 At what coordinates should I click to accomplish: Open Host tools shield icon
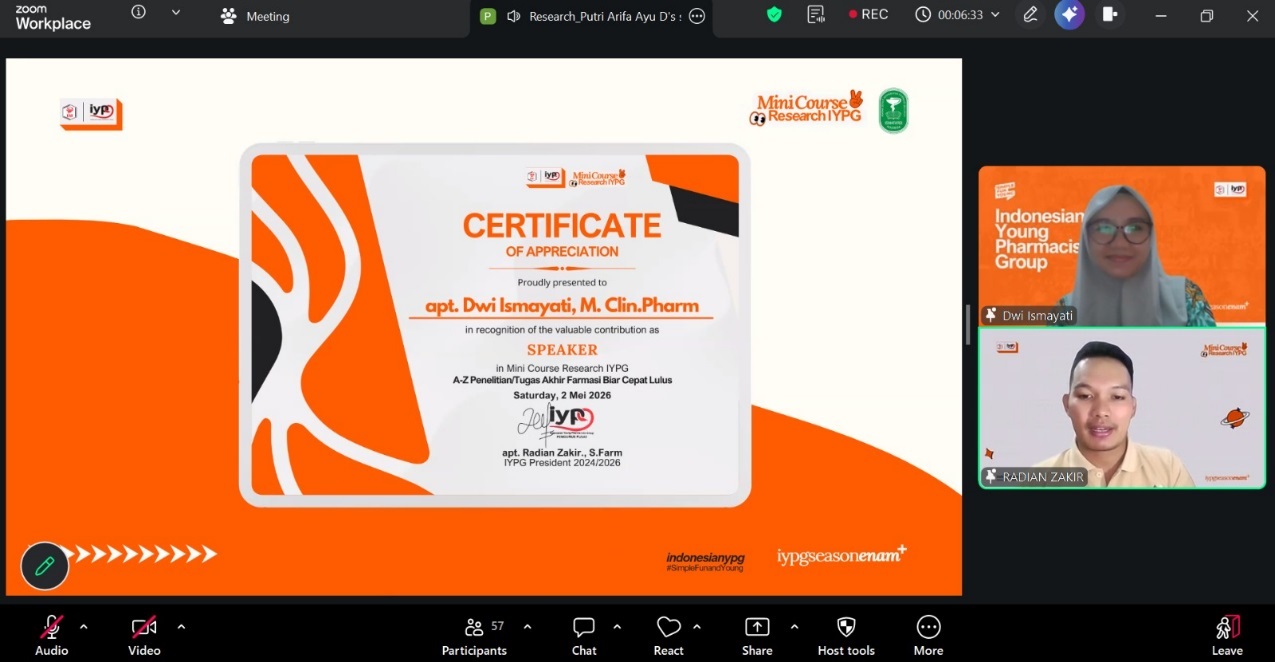point(846,627)
